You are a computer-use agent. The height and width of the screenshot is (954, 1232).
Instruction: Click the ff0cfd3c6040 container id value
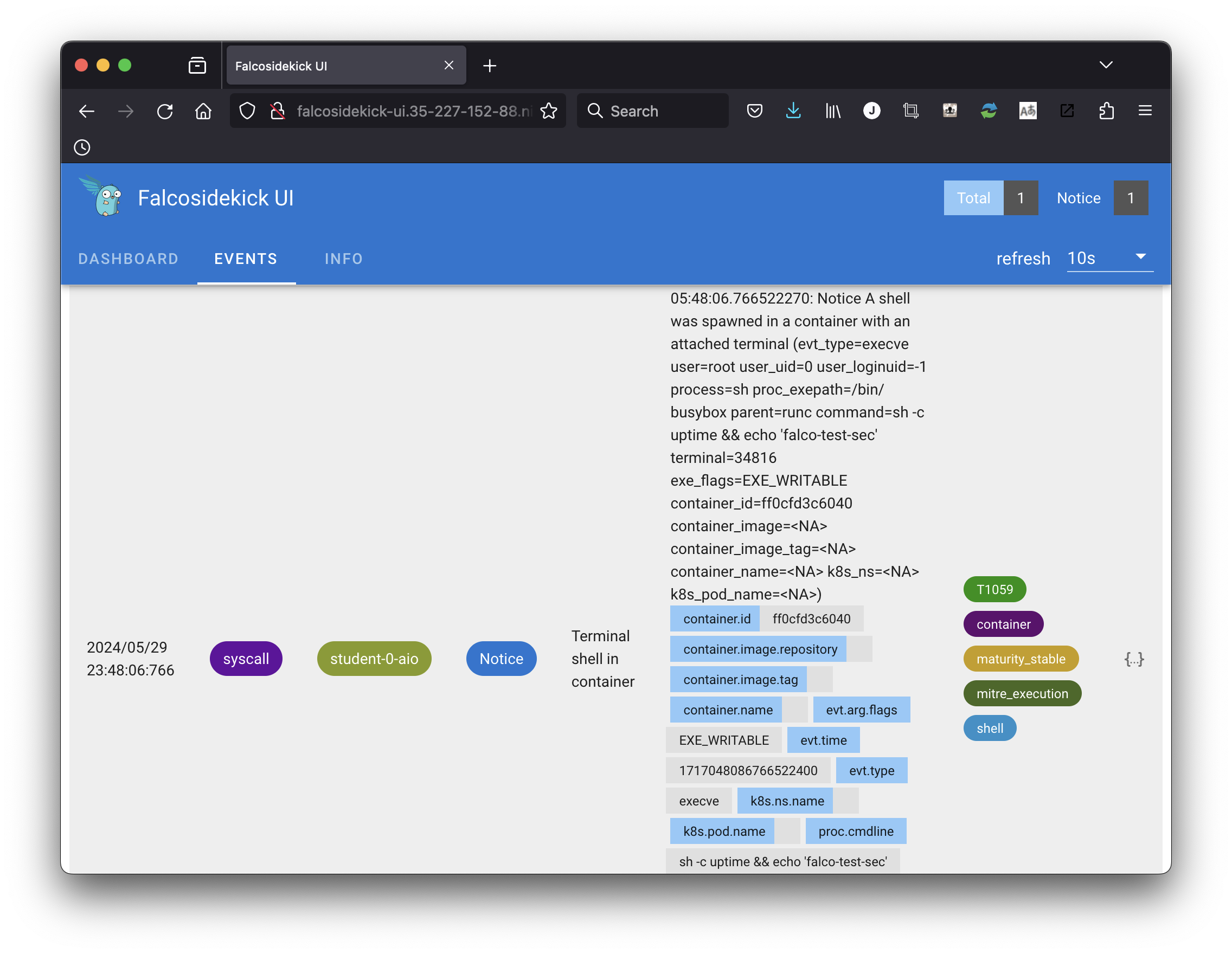(811, 618)
